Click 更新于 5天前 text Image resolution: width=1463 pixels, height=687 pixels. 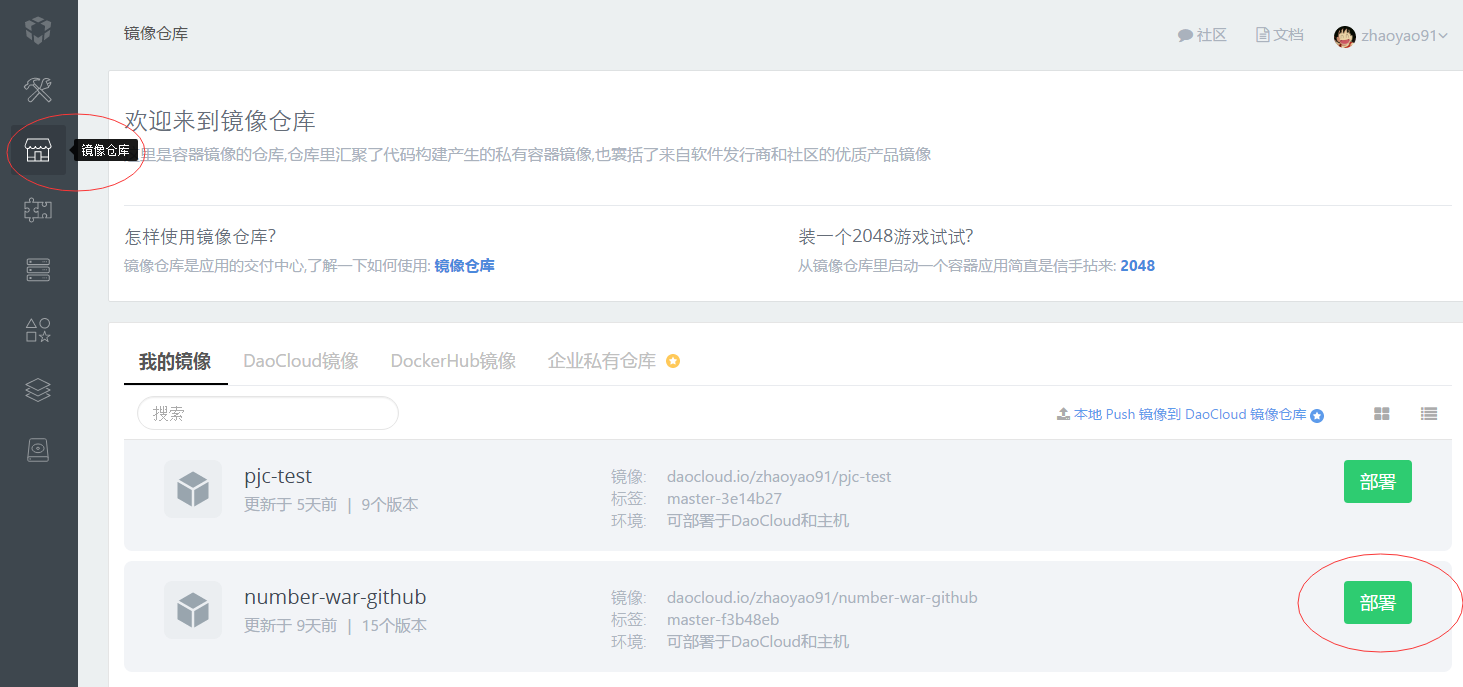pos(290,505)
